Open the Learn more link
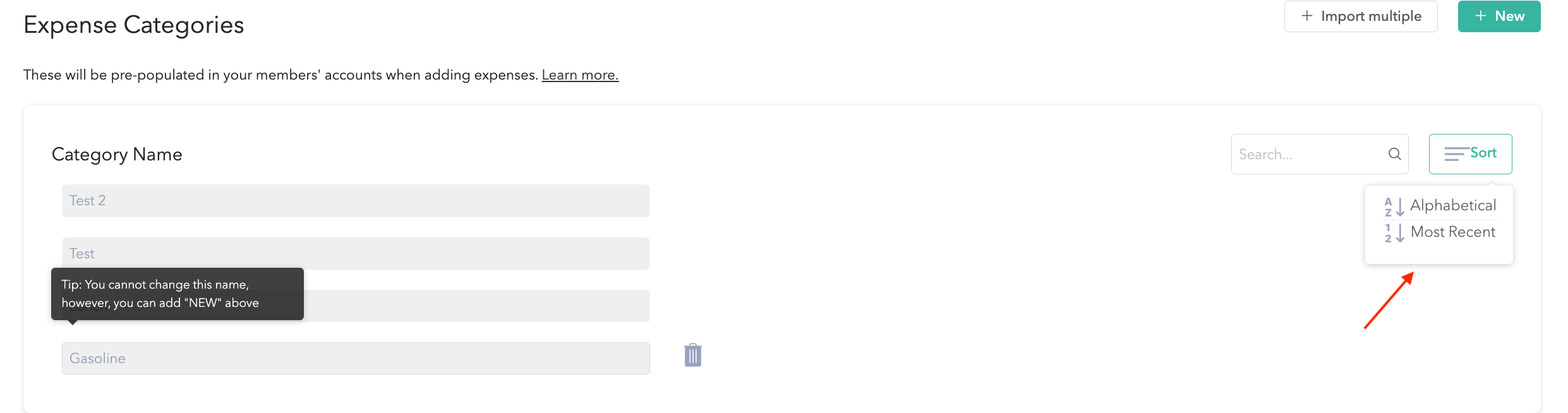Screen dimensions: 1568x413 pos(580,75)
